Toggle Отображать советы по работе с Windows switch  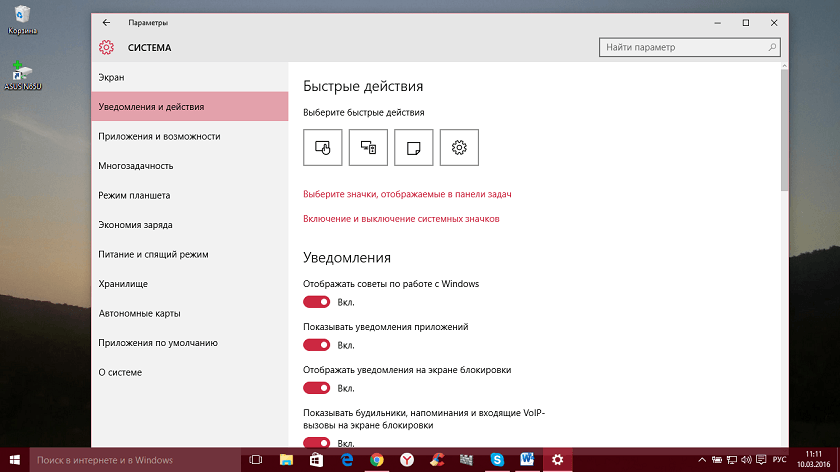(x=317, y=302)
